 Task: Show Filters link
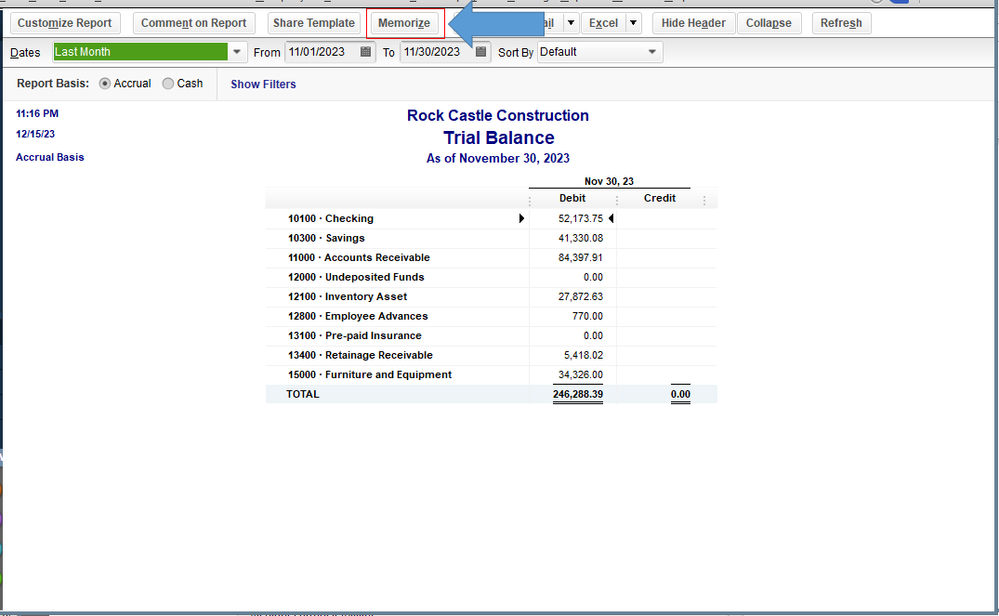point(263,84)
